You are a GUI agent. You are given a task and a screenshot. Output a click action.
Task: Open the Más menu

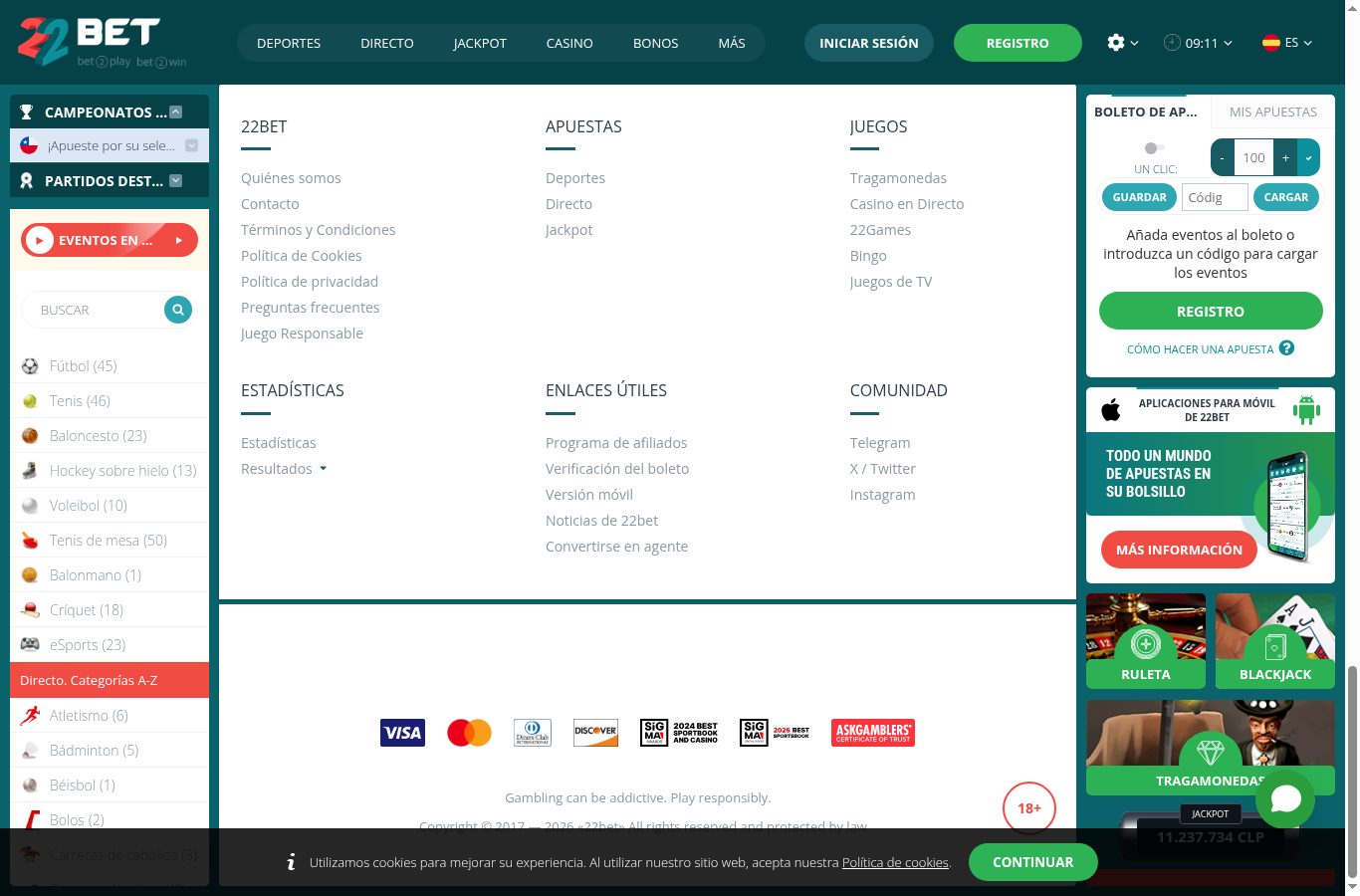point(732,43)
